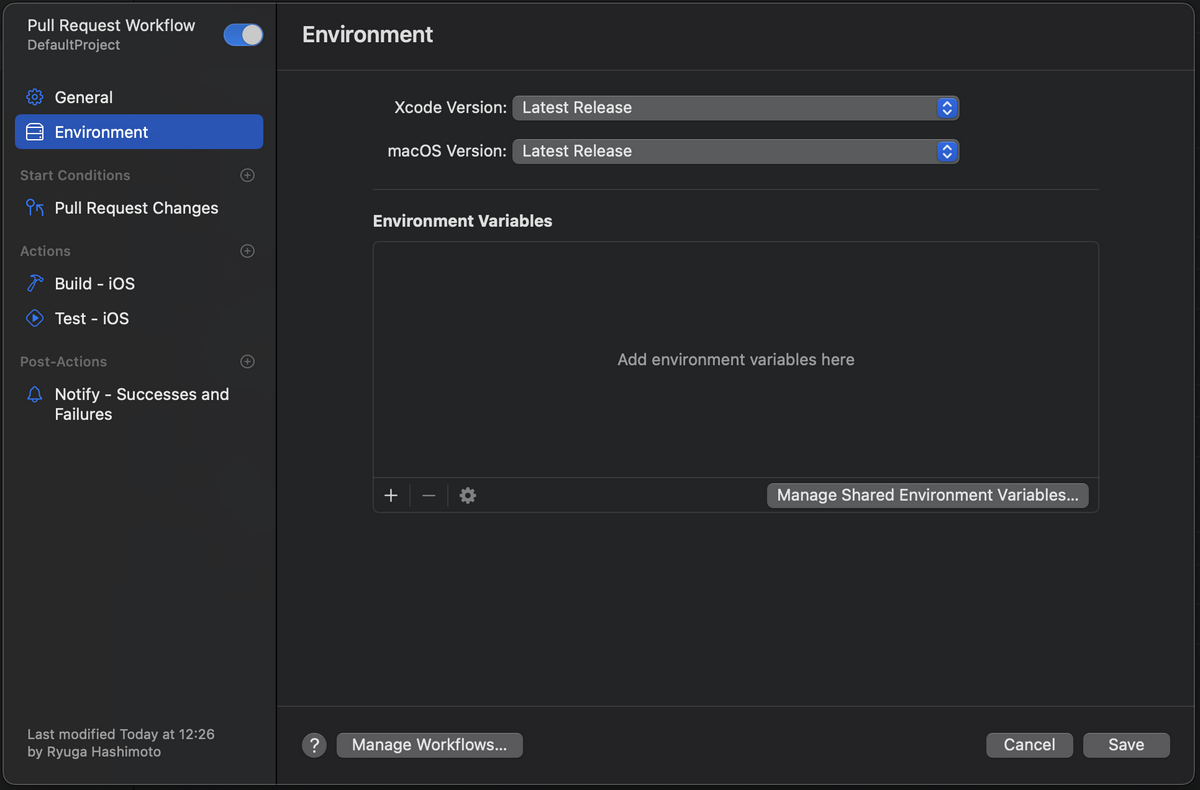The height and width of the screenshot is (790, 1200).
Task: Click the Manage Workflows button
Action: pyautogui.click(x=430, y=745)
